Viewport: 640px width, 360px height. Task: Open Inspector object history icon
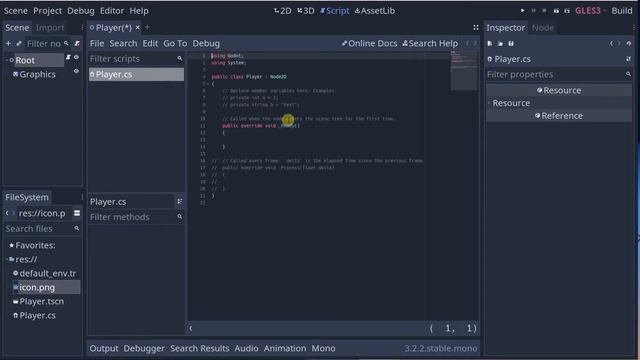[629, 43]
